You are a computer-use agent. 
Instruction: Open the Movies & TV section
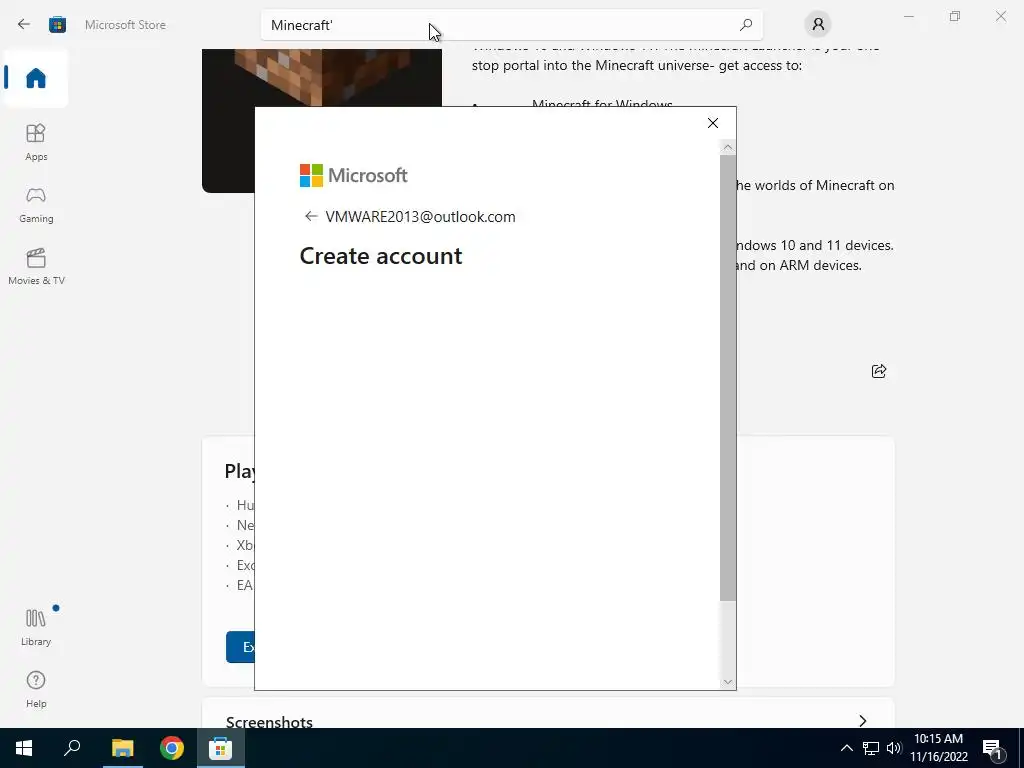point(36,266)
